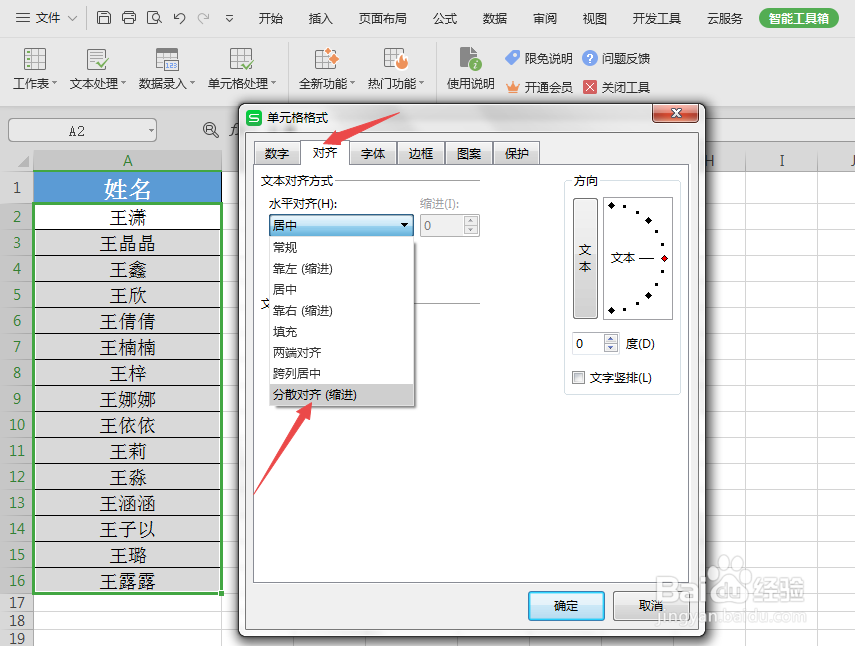Switch to the 边框 tab
The image size is (855, 646).
point(420,153)
